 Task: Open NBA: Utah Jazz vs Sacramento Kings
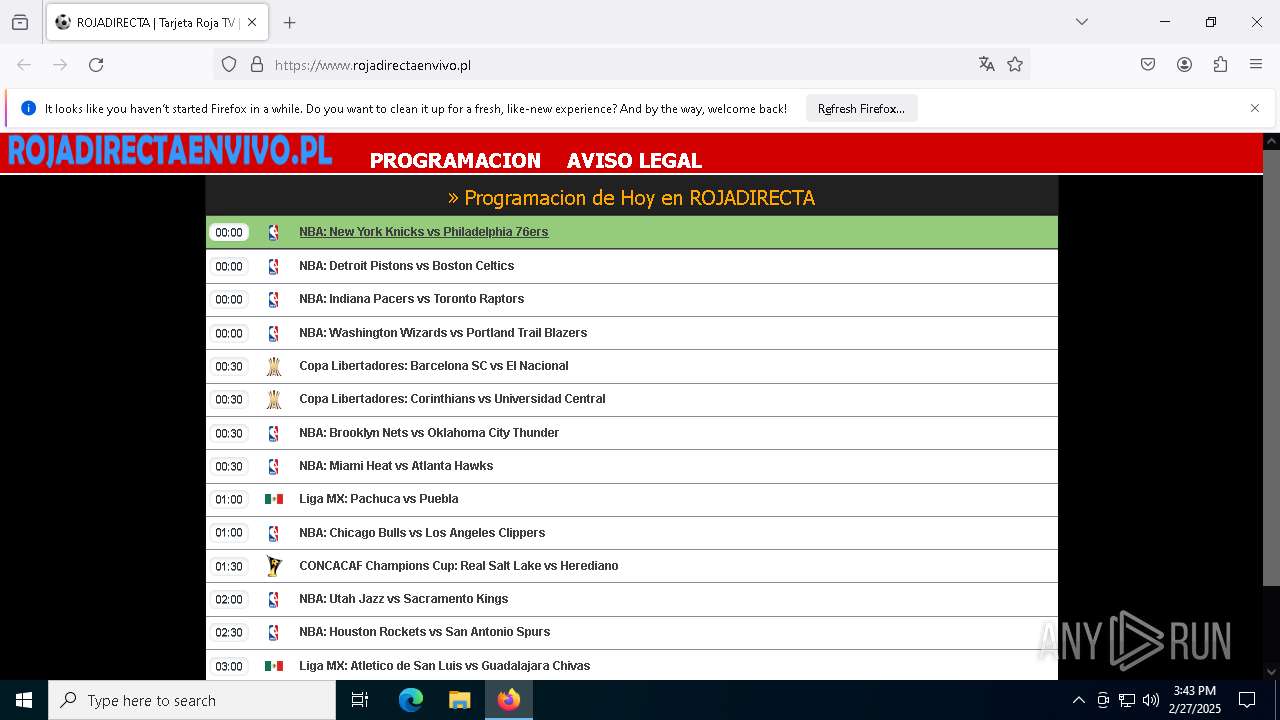click(403, 599)
